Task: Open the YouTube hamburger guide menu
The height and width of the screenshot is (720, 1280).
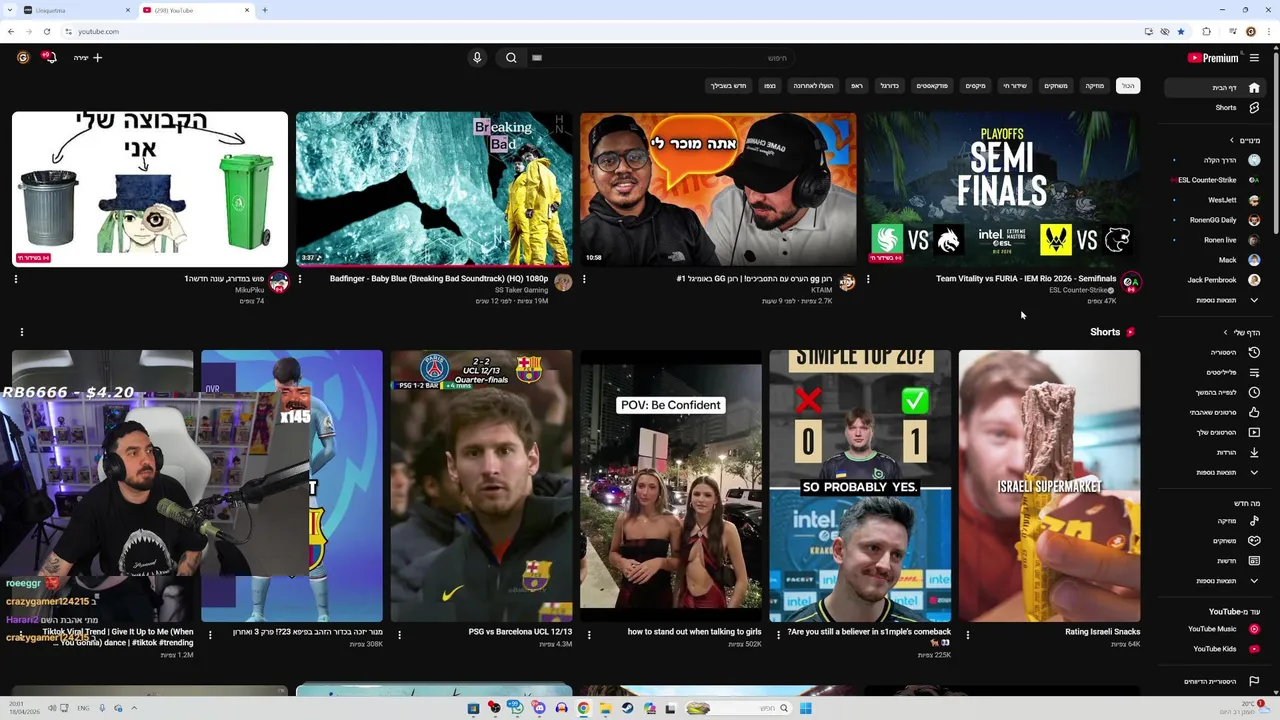Action: [x=1254, y=58]
